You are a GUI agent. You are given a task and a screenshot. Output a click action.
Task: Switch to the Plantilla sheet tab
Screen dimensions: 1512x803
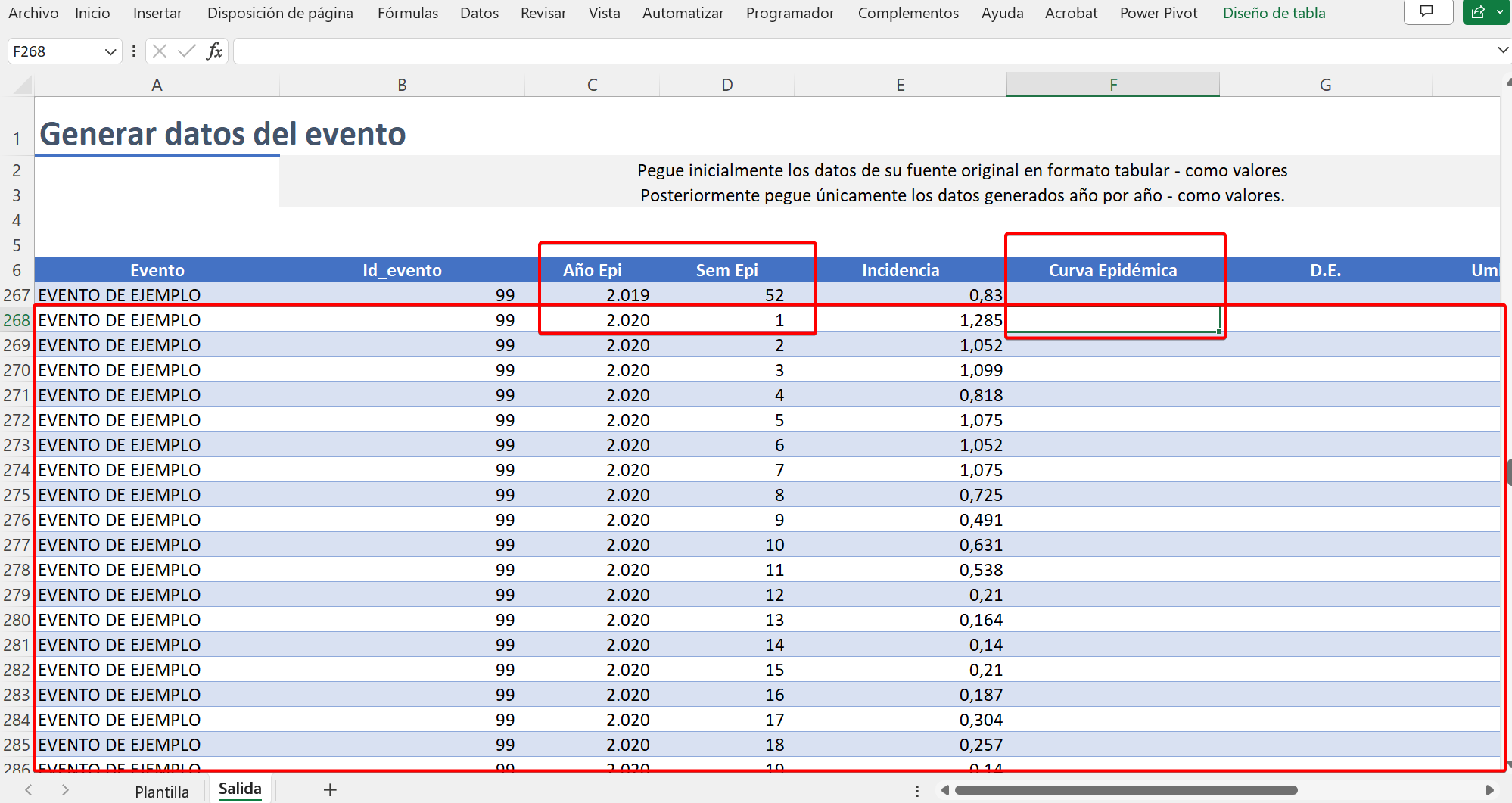click(x=162, y=792)
